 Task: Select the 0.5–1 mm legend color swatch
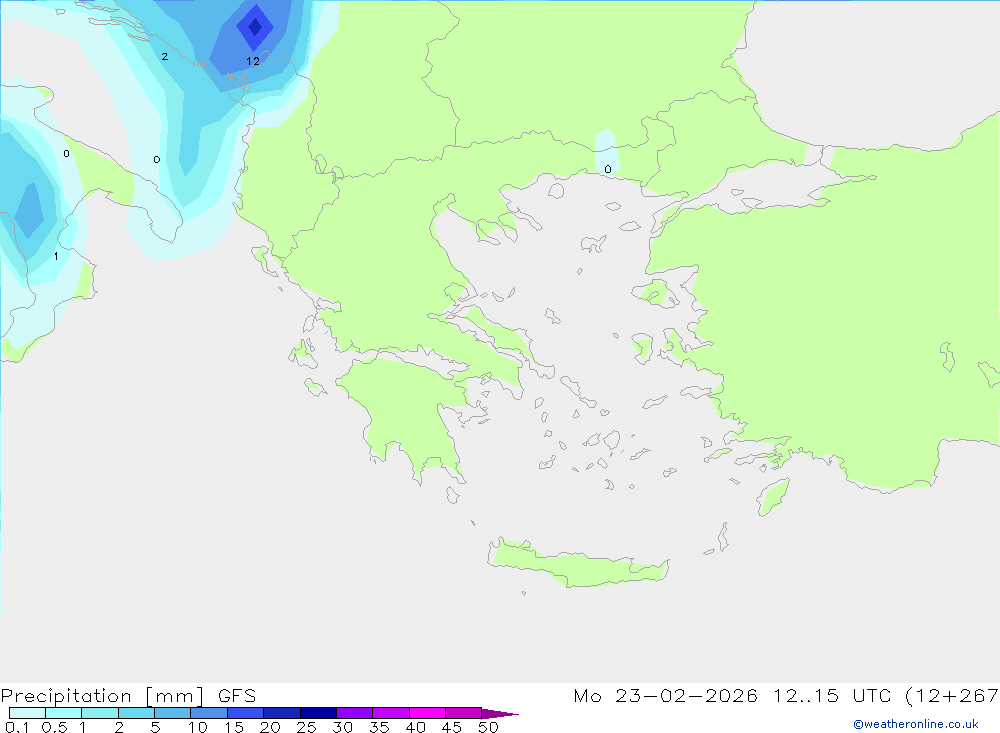tap(64, 713)
